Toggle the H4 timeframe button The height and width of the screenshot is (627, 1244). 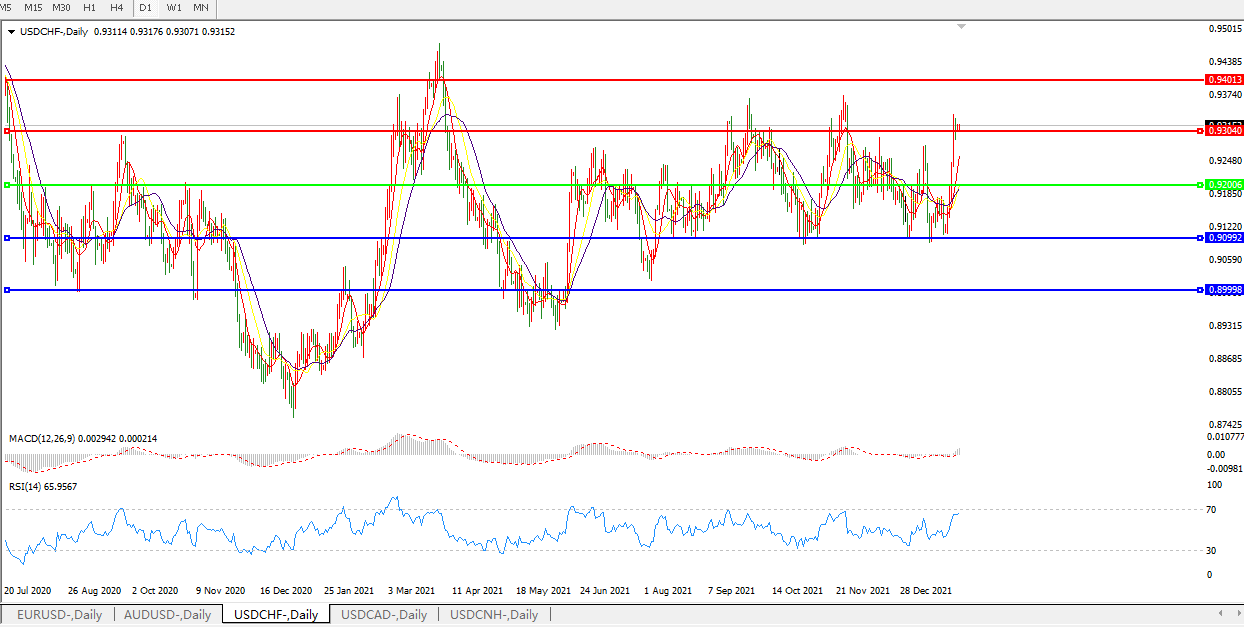pyautogui.click(x=117, y=7)
